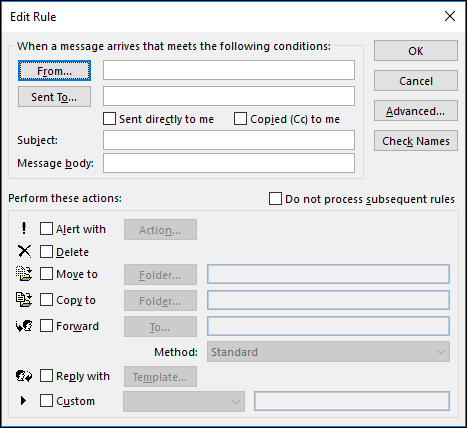Click the From... button

[54, 71]
